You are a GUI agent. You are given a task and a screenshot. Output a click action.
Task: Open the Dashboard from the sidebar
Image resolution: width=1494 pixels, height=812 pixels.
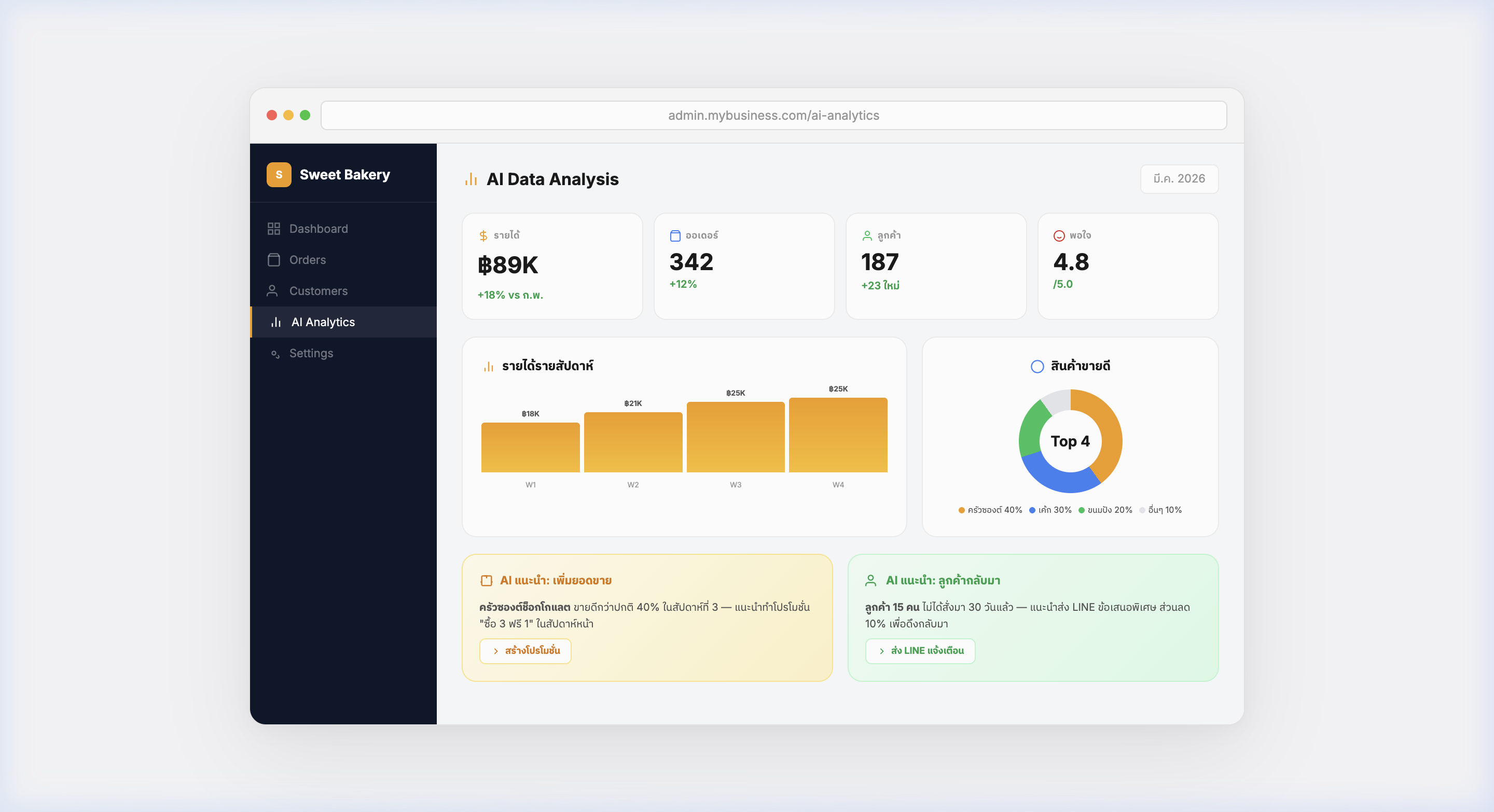pyautogui.click(x=319, y=228)
